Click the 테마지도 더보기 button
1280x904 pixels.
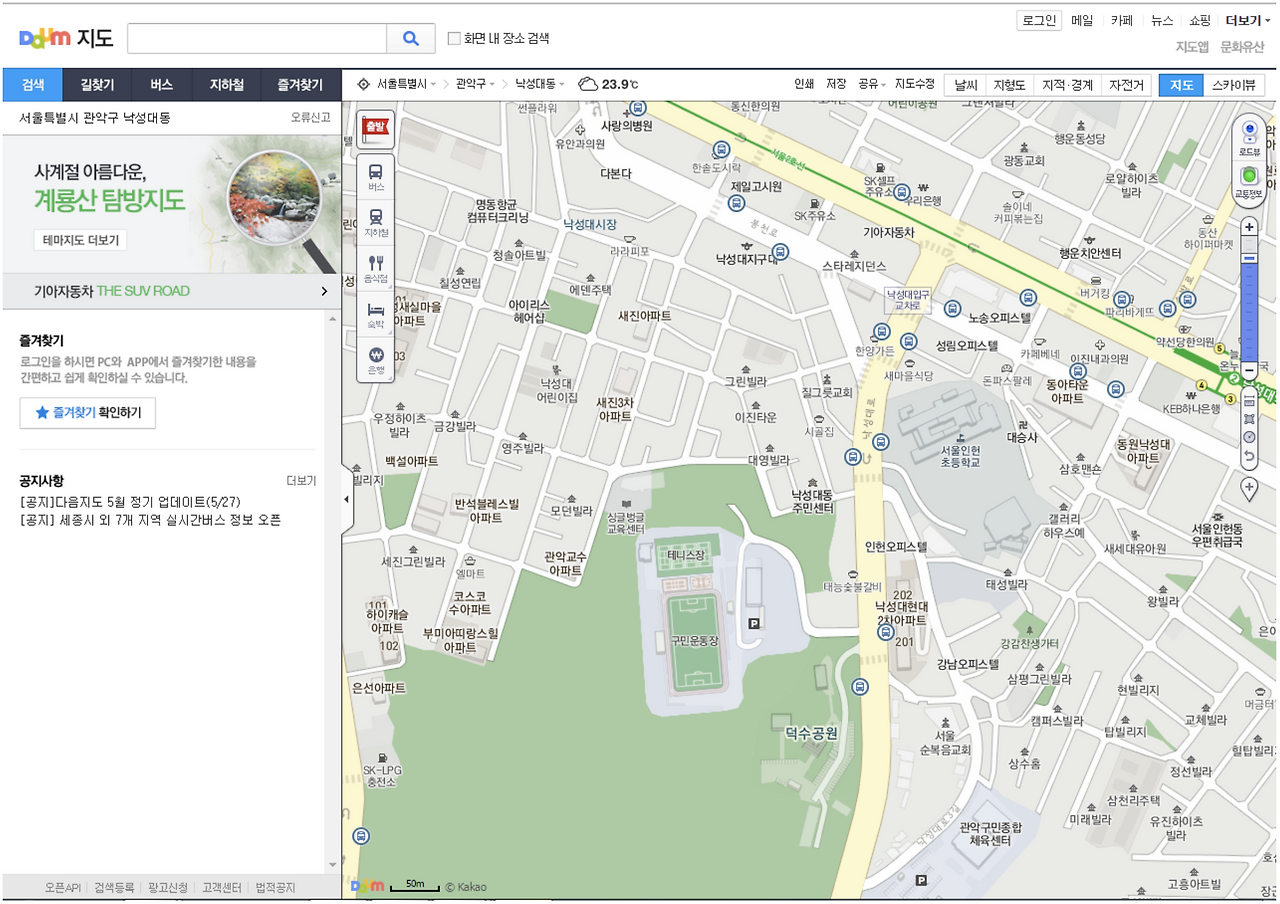81,240
